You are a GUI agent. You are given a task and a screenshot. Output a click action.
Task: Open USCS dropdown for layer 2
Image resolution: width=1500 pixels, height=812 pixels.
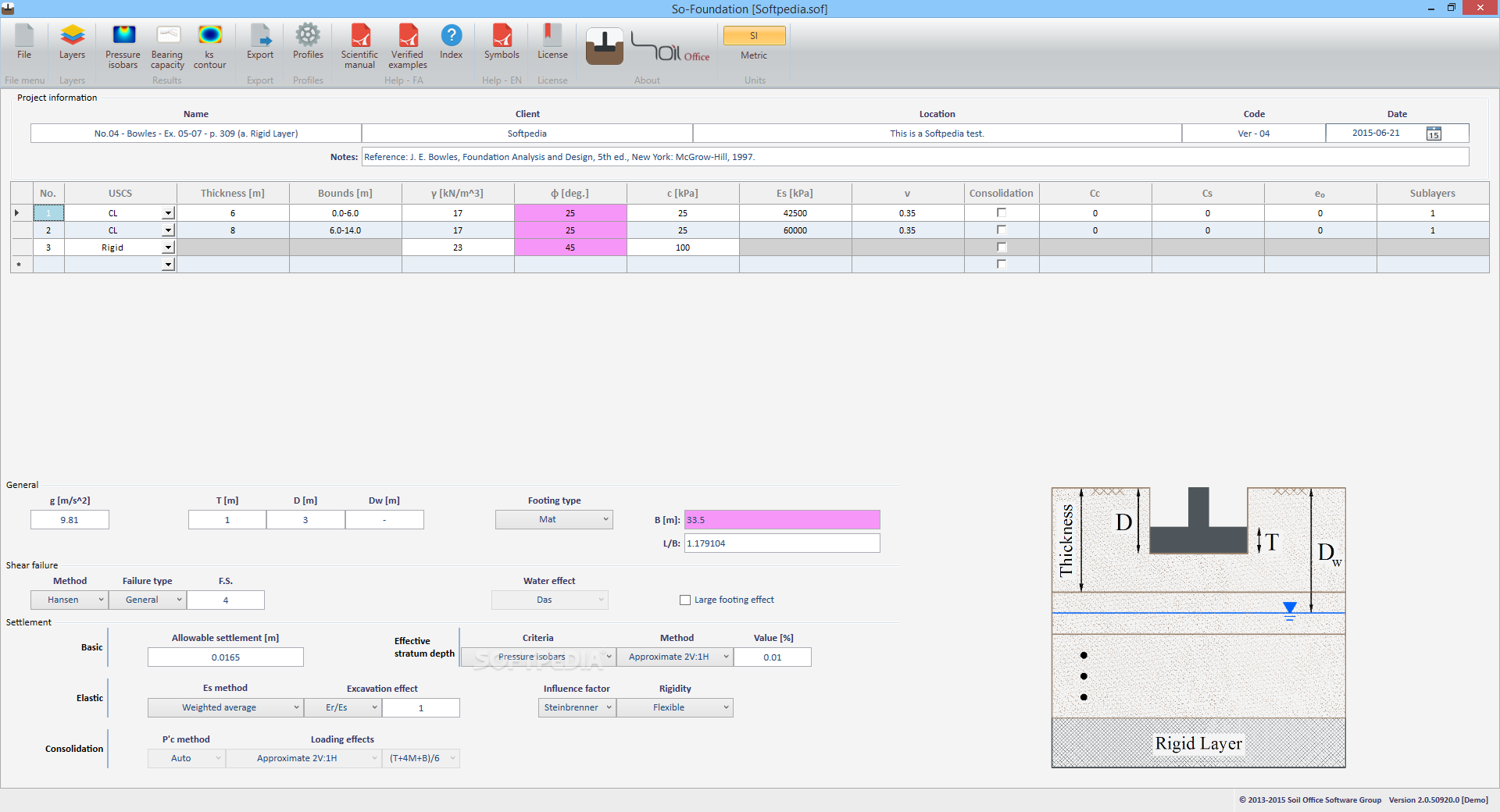point(168,230)
